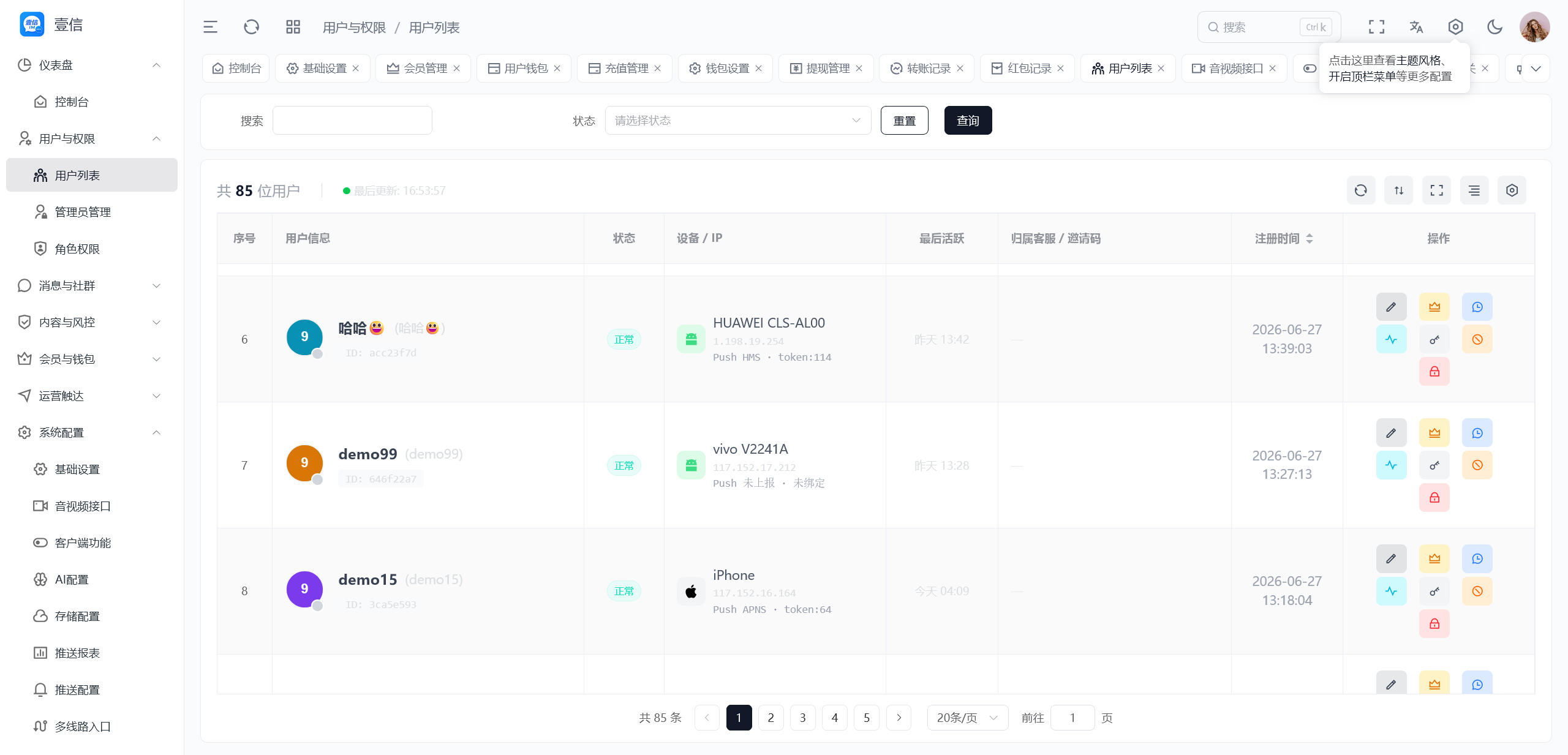The width and height of the screenshot is (1568, 755).
Task: Collapse the sidebar with the hamburger icon
Action: [210, 27]
